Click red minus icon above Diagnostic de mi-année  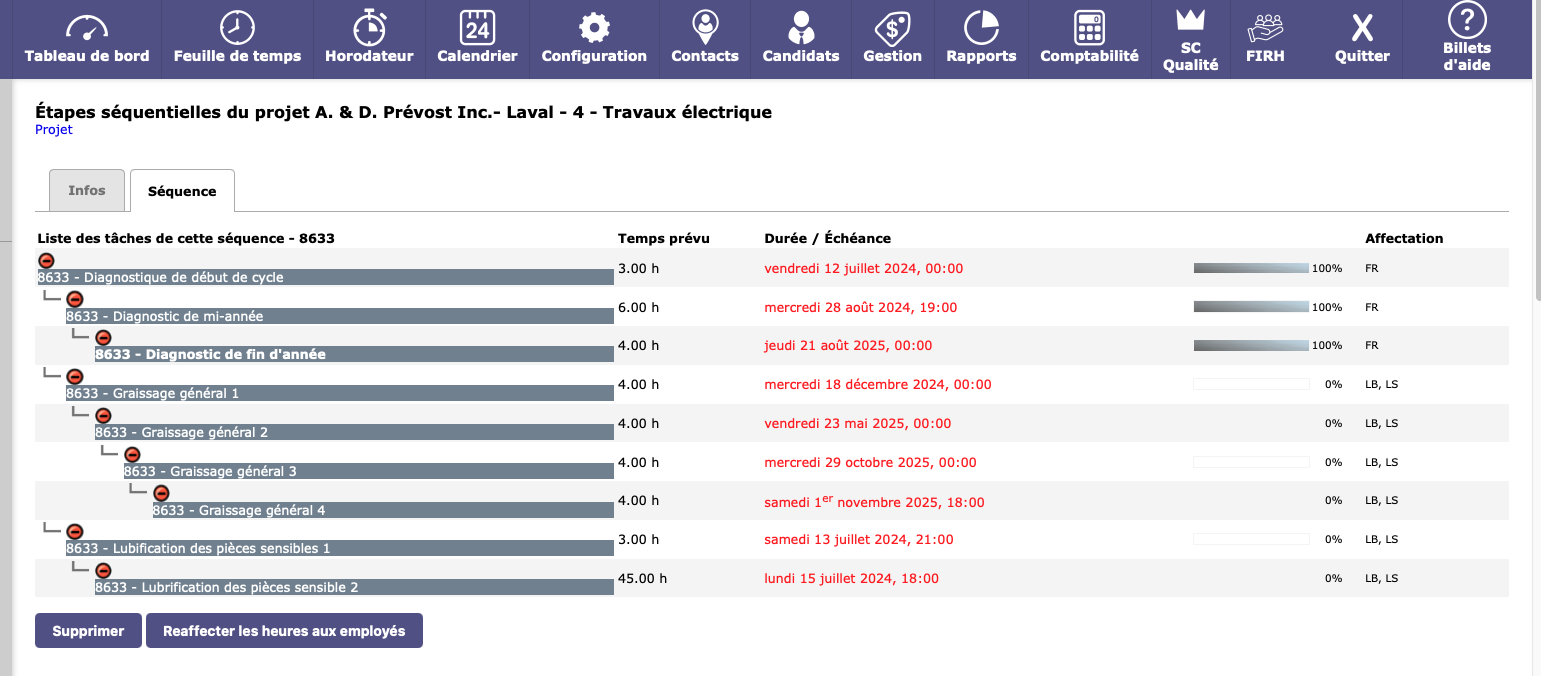click(75, 299)
